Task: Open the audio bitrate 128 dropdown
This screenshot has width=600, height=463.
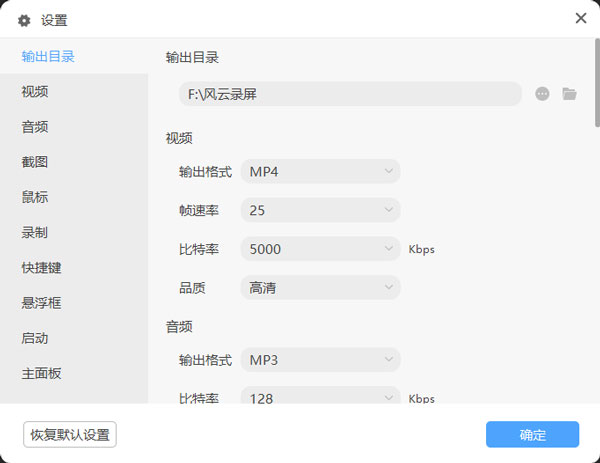Action: click(x=320, y=397)
